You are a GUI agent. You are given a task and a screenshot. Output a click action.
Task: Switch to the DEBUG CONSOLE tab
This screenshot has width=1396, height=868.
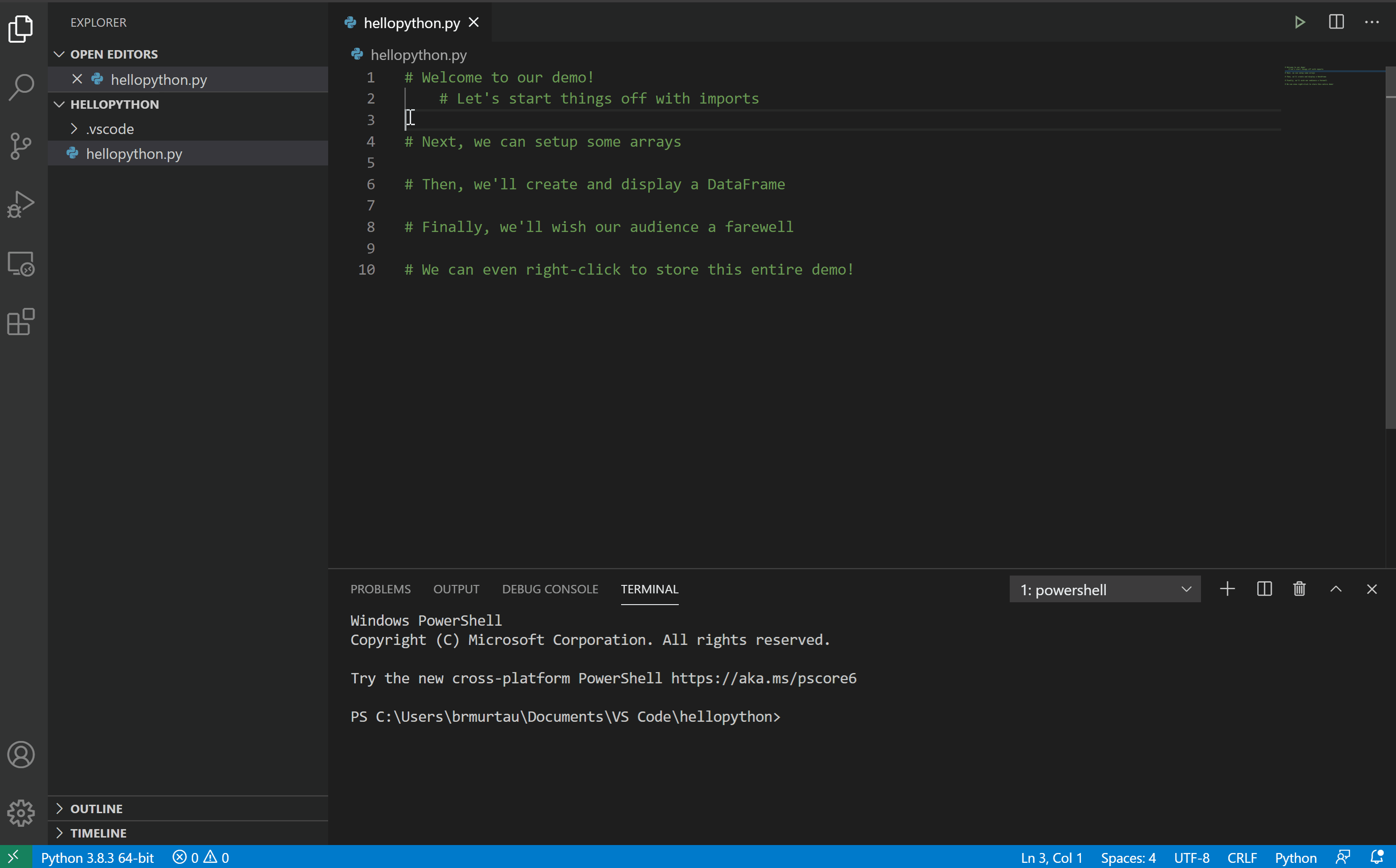pyautogui.click(x=549, y=589)
